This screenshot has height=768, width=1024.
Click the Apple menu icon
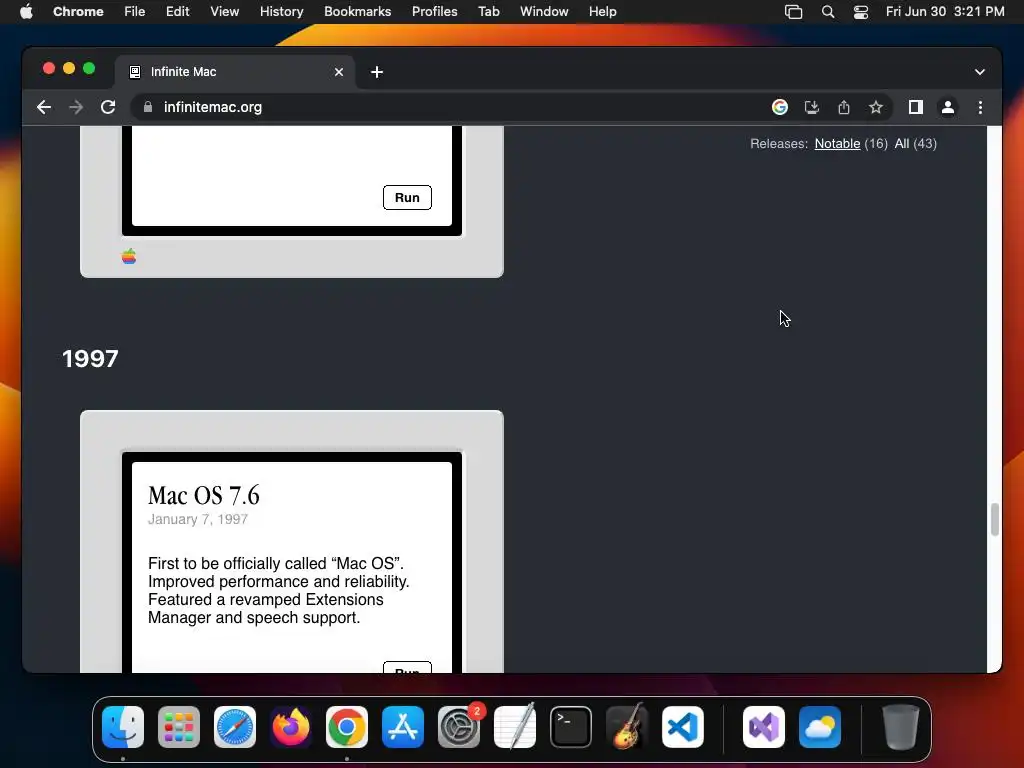coord(26,12)
